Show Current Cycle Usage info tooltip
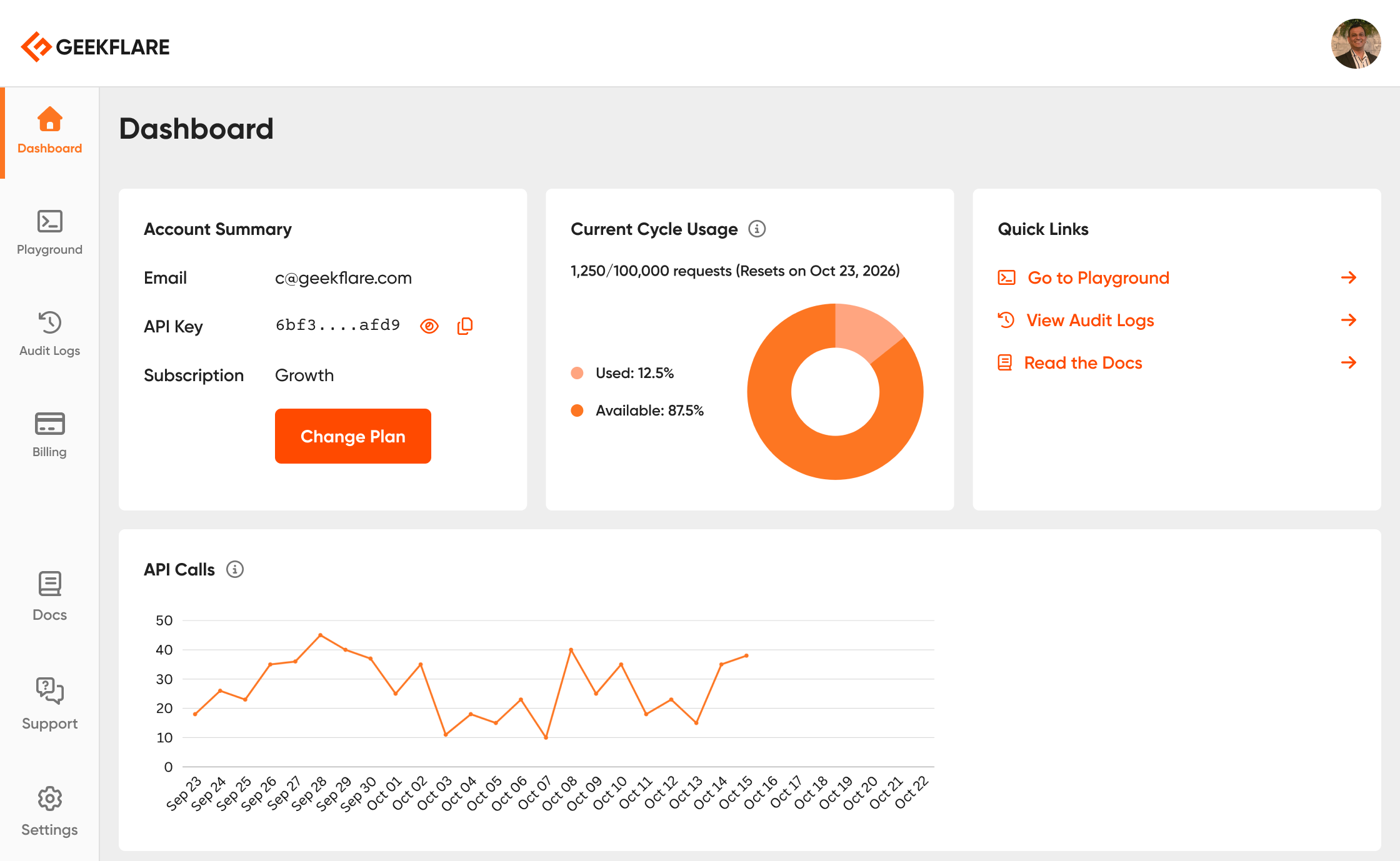 click(x=757, y=229)
